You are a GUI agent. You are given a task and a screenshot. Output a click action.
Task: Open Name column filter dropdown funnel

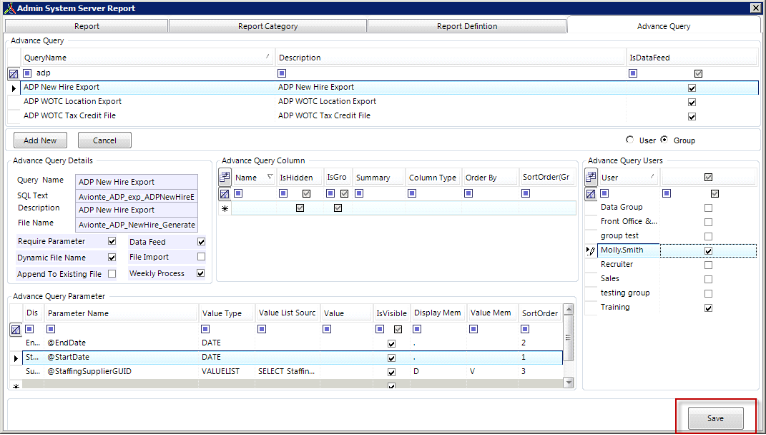(270, 176)
